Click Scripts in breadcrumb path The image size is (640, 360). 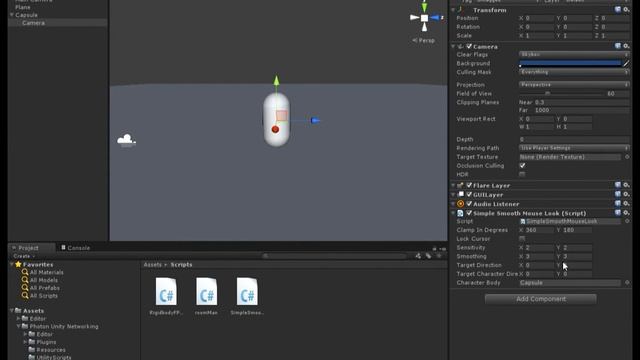[181, 264]
